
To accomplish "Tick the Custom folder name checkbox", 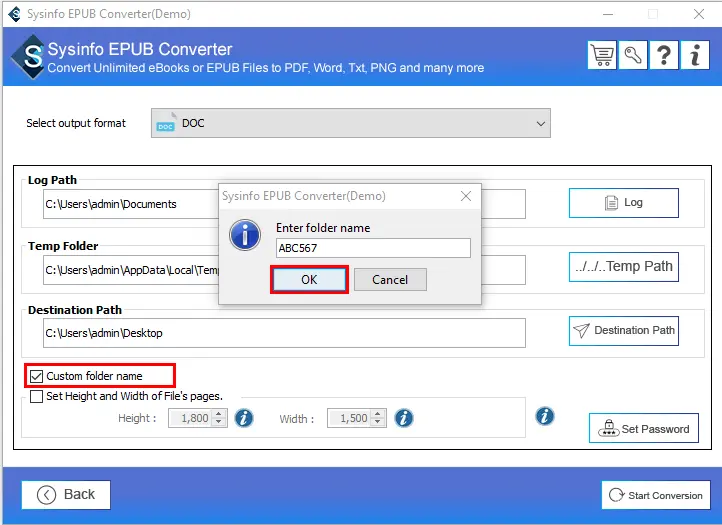I will pyautogui.click(x=36, y=376).
